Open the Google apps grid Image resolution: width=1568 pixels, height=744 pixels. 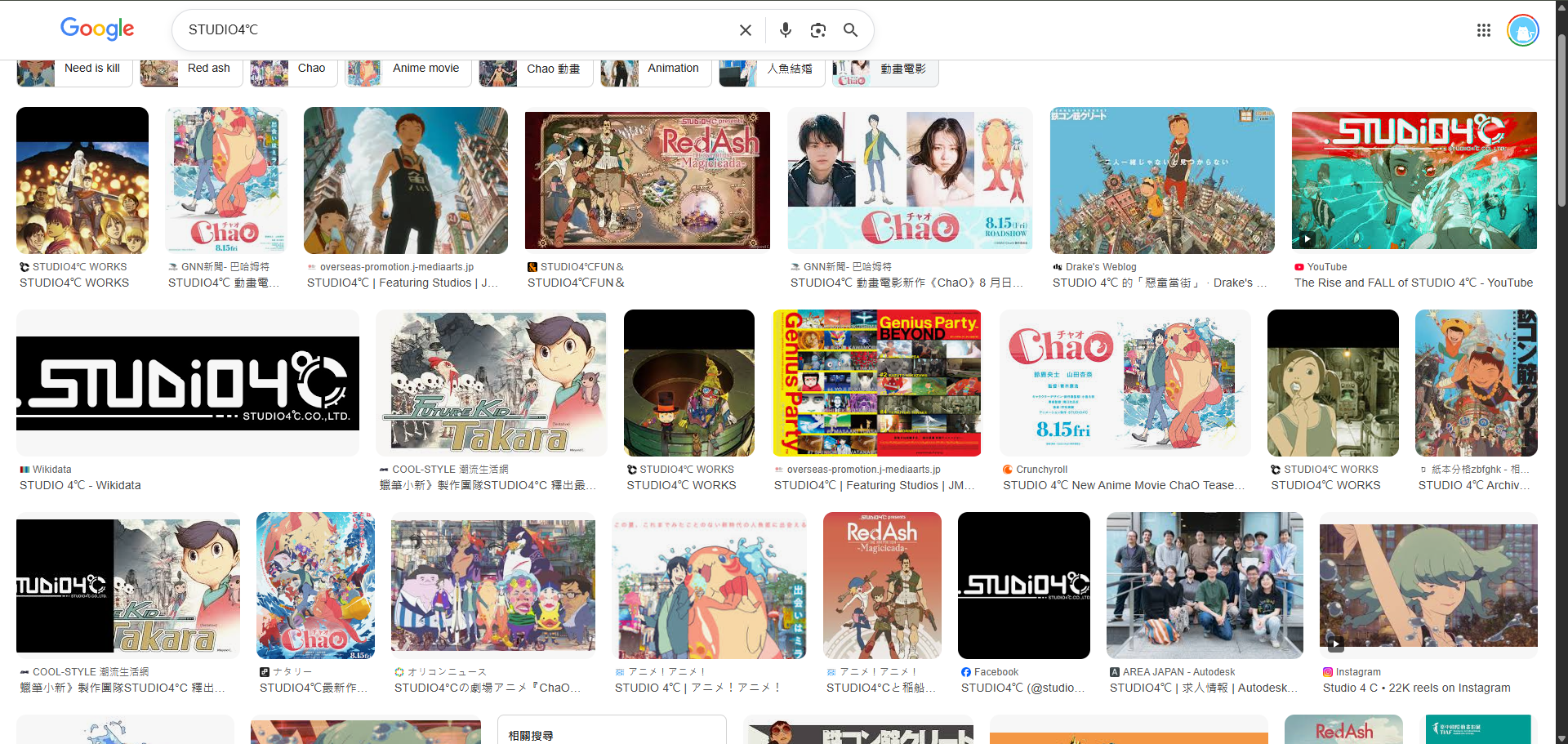tap(1483, 30)
